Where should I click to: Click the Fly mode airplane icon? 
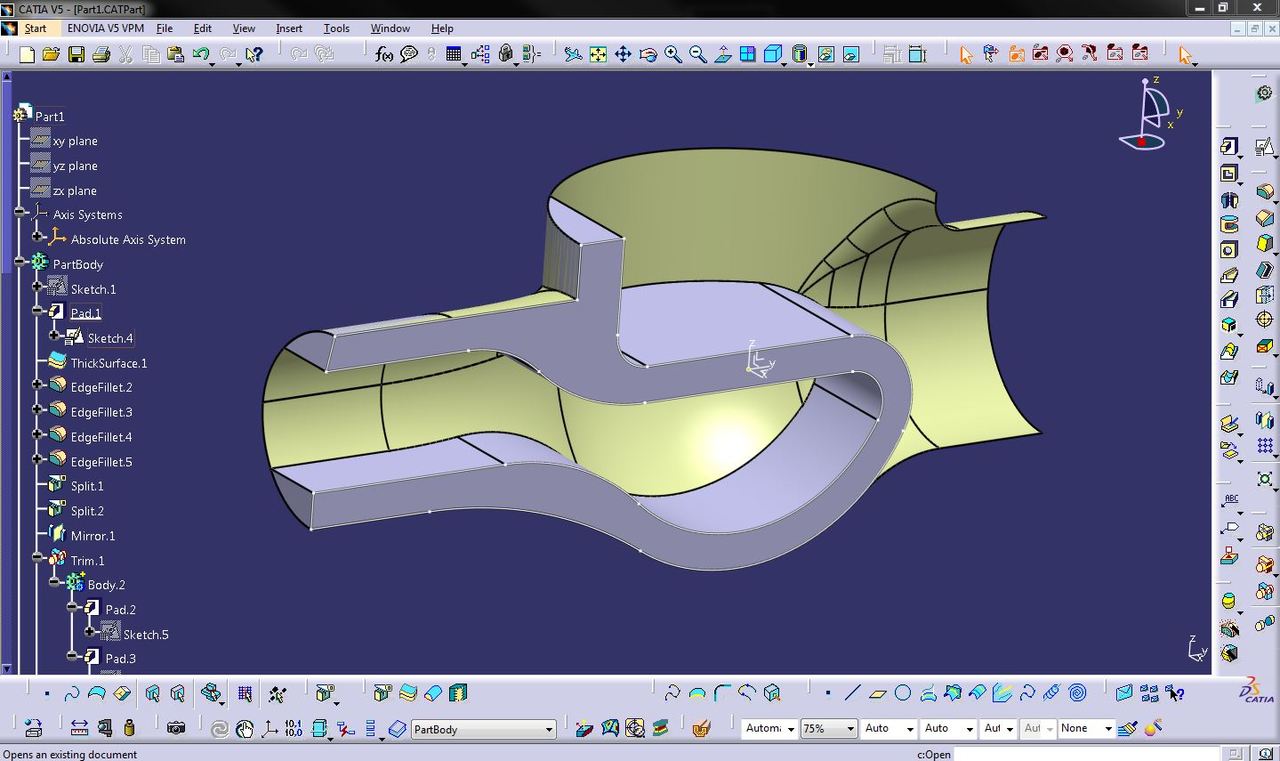click(573, 54)
